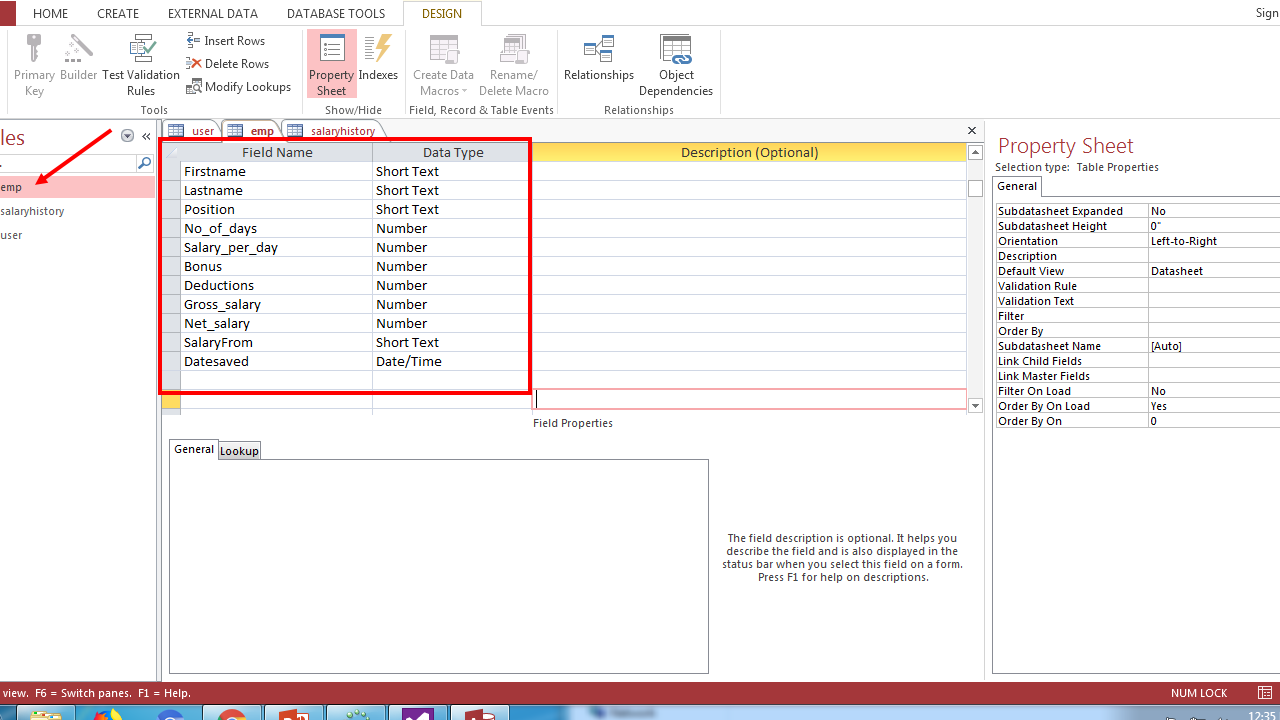
Task: Switch to the HOME ribbon tab
Action: coord(50,13)
